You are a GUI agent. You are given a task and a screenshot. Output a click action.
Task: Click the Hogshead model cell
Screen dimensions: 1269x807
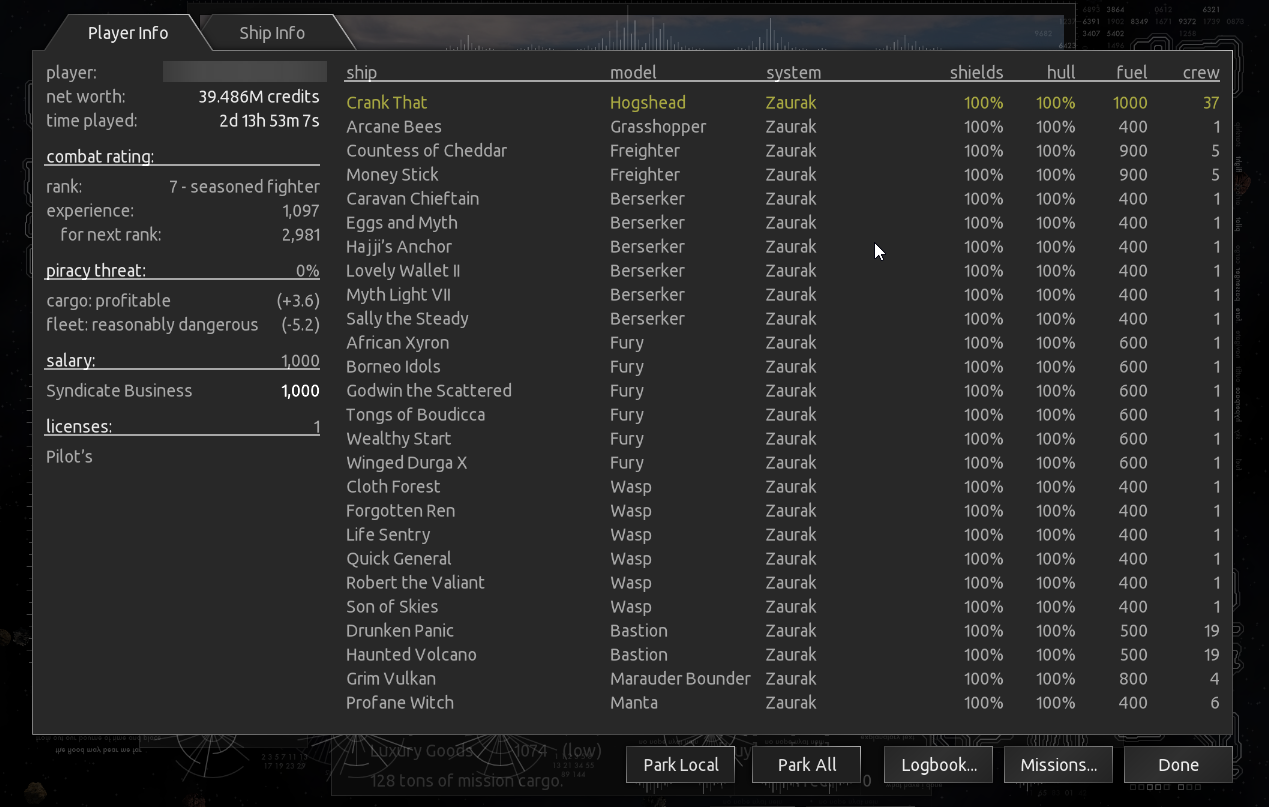coord(648,103)
